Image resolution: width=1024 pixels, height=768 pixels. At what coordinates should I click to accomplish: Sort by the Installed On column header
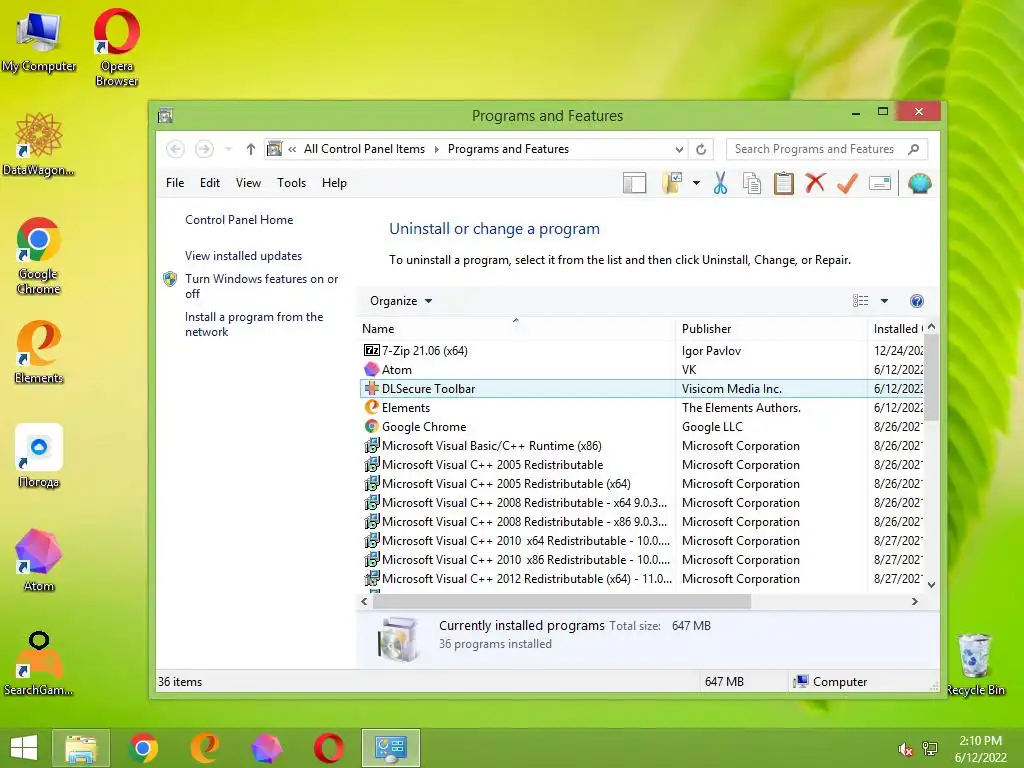click(897, 329)
